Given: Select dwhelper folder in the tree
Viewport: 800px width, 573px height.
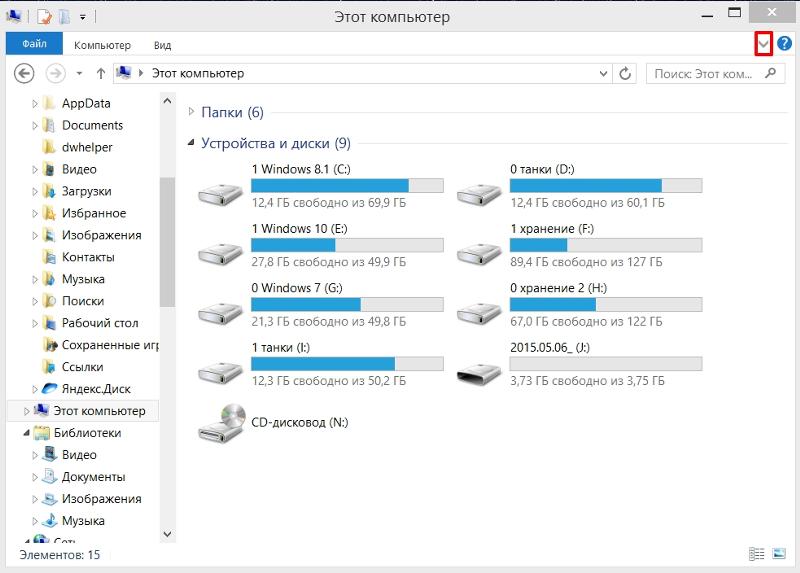Looking at the screenshot, I should [87, 147].
